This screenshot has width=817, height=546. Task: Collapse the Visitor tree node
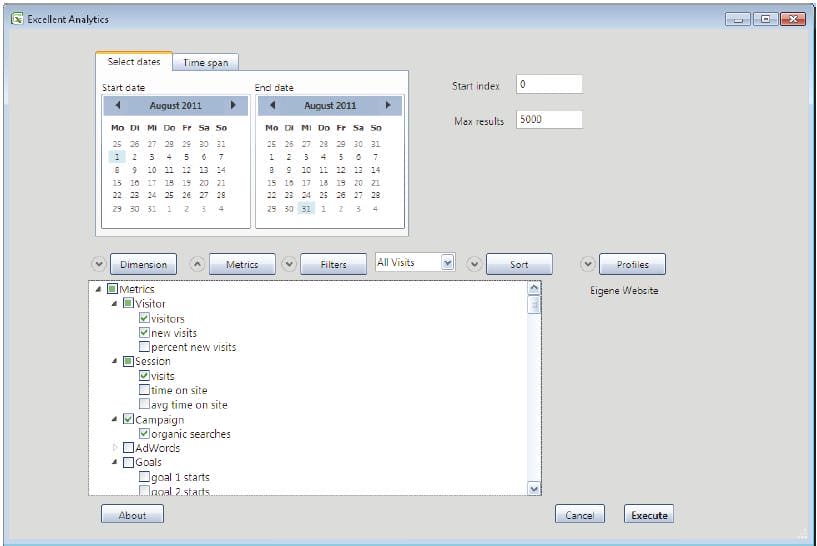click(x=115, y=304)
